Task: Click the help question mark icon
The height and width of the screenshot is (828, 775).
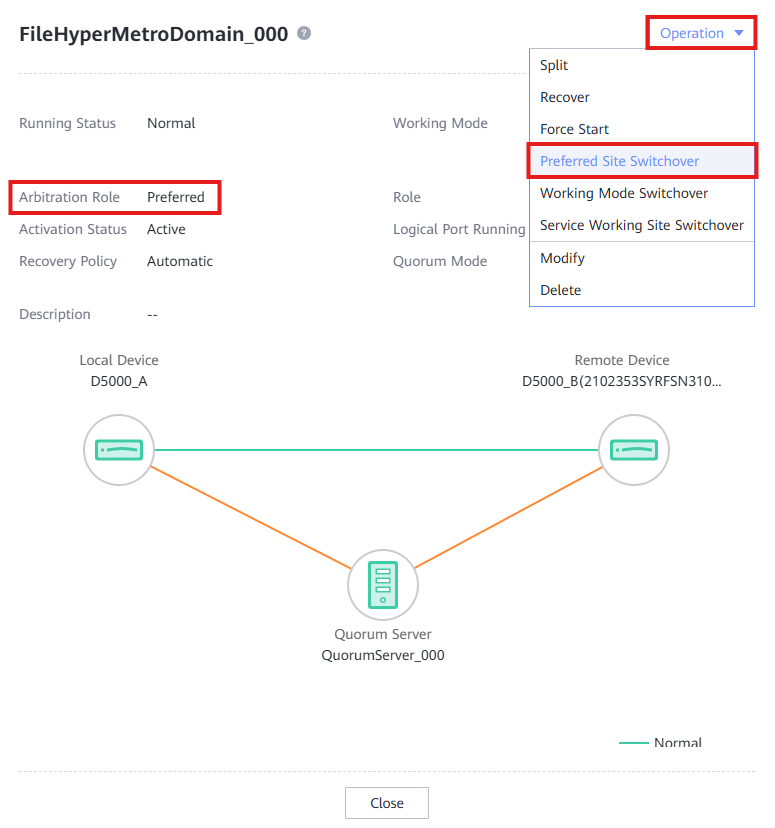Action: (x=304, y=33)
